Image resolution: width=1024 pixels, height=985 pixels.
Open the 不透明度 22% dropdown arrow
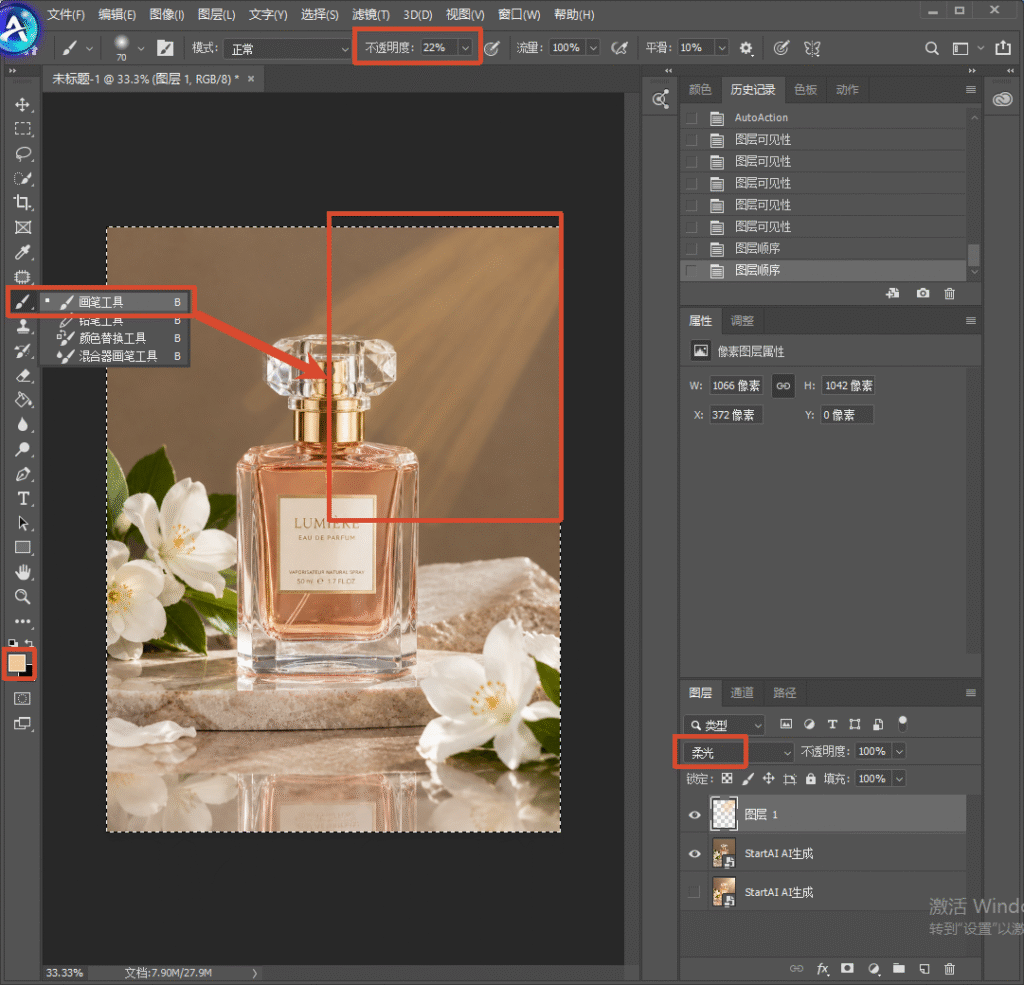click(465, 48)
